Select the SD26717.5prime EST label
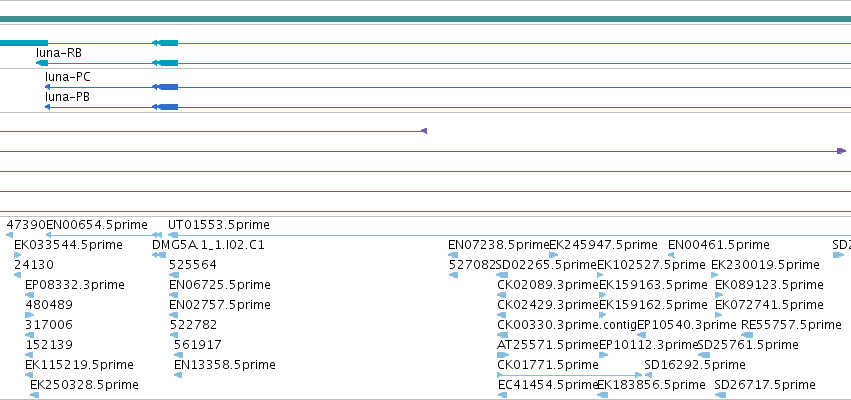The height and width of the screenshot is (400, 851). 765,385
